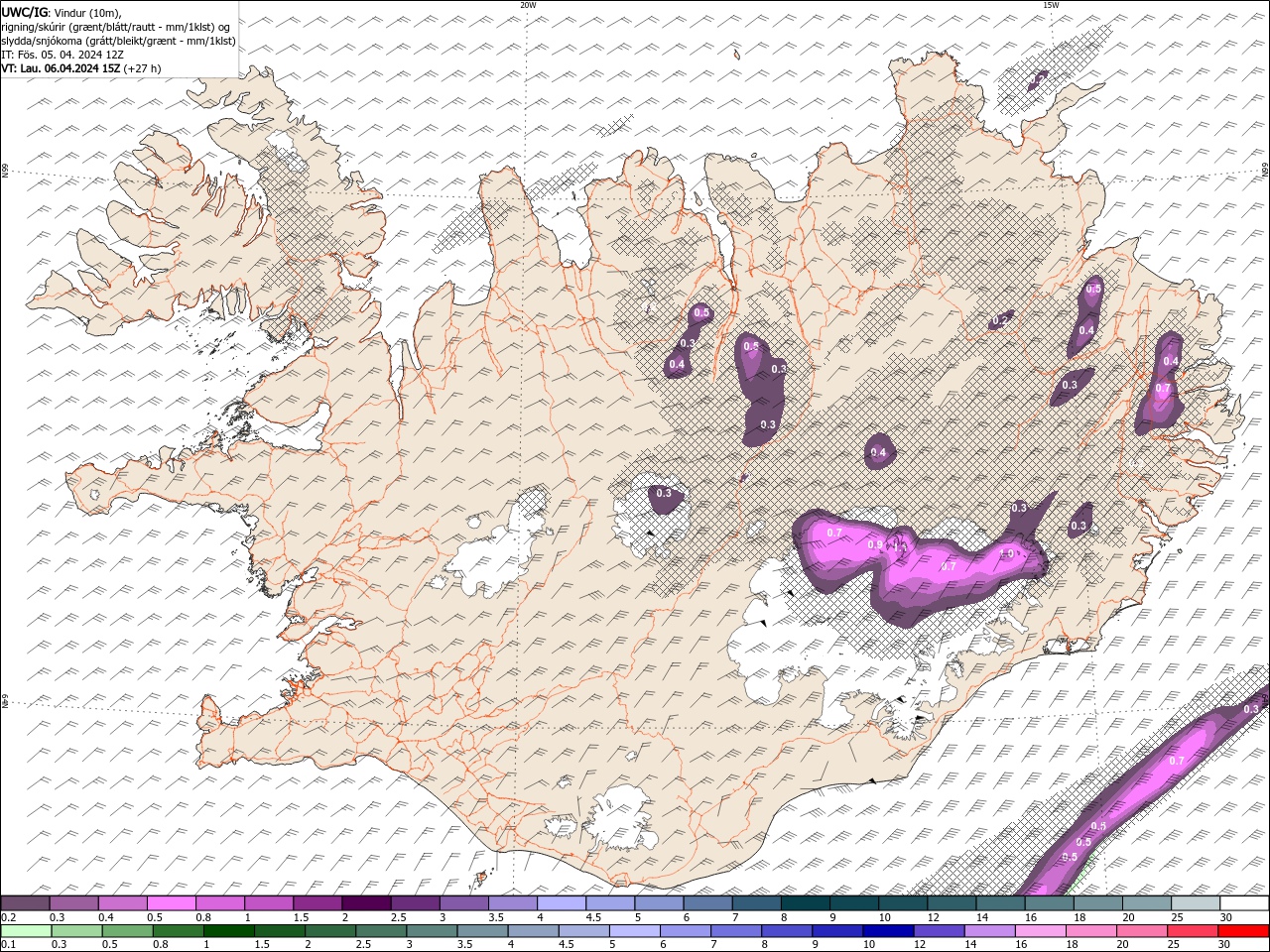
Task: Click the violet 12–14 swatch in bottom legend row
Action: 939,931
